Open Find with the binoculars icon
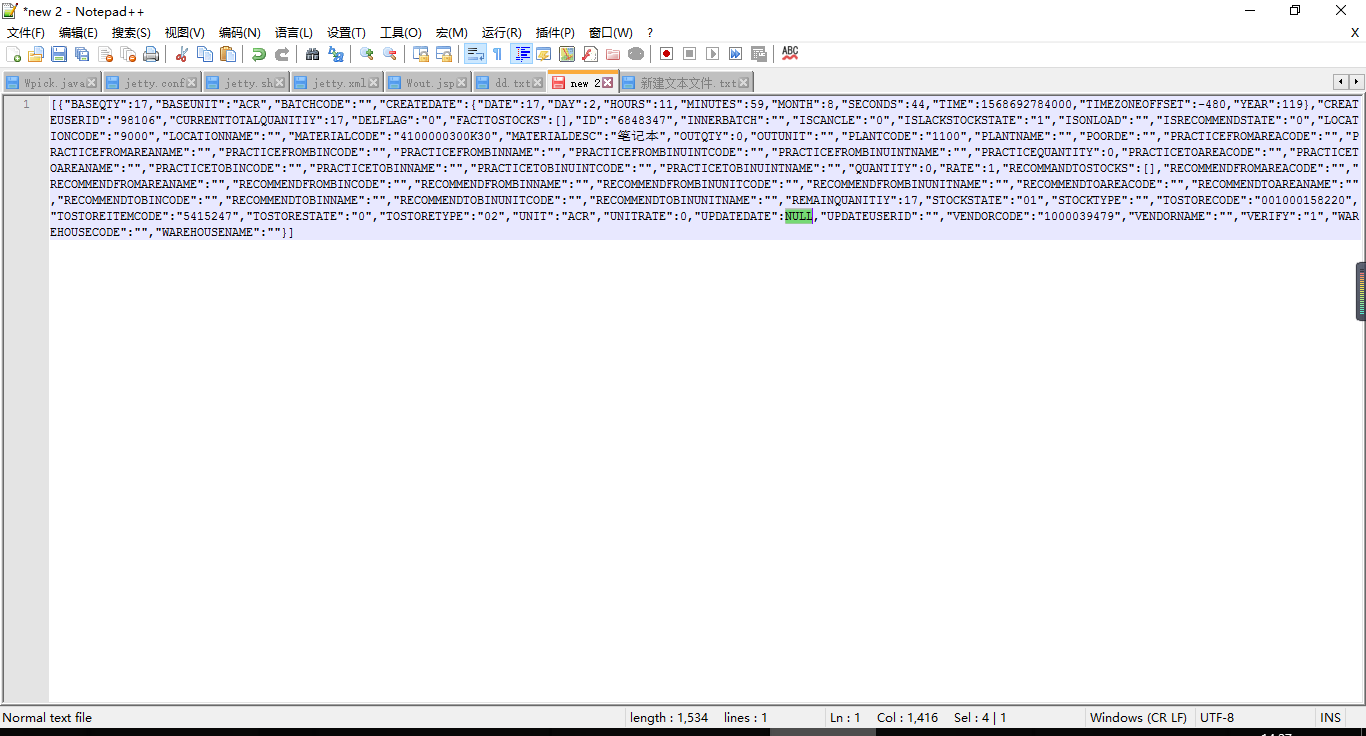Screen dimensions: 1366x736 [x=313, y=54]
